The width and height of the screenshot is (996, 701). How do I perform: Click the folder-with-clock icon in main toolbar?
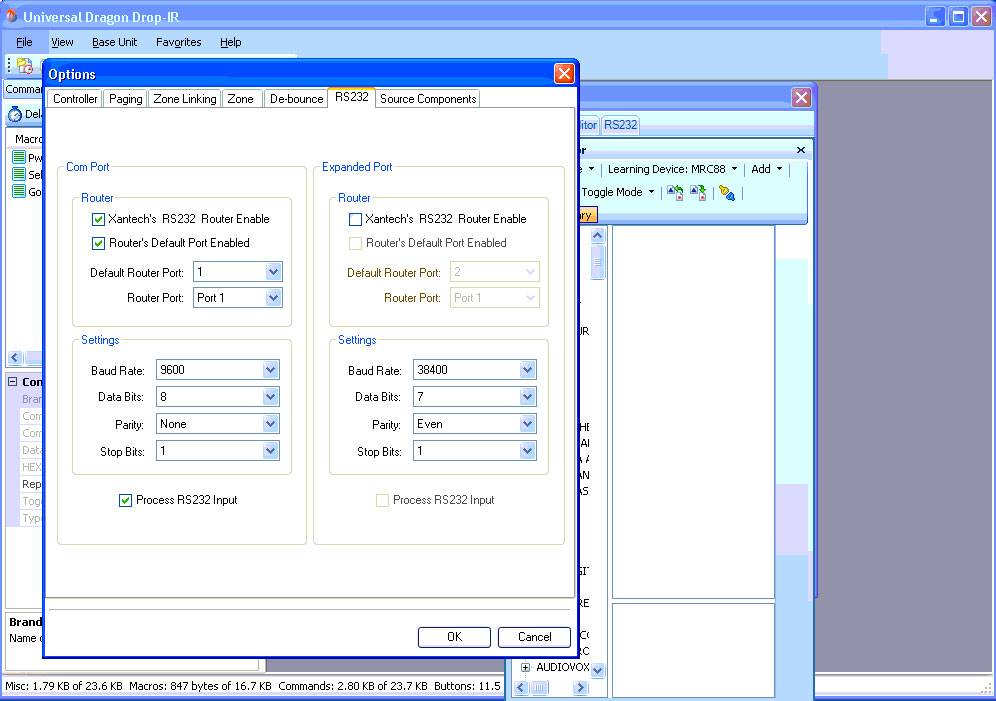click(25, 65)
